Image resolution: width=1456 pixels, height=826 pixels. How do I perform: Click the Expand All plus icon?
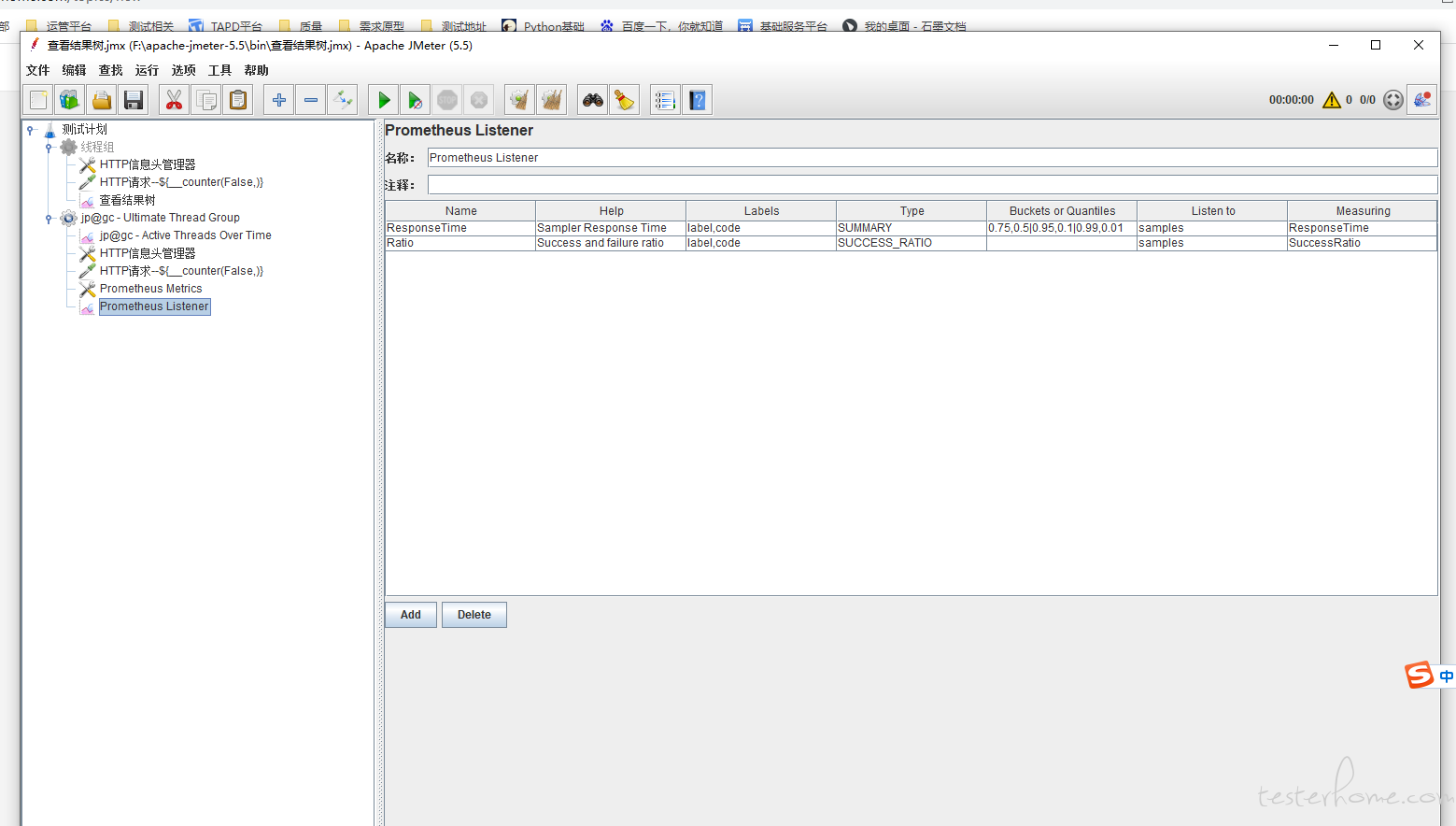click(x=279, y=100)
